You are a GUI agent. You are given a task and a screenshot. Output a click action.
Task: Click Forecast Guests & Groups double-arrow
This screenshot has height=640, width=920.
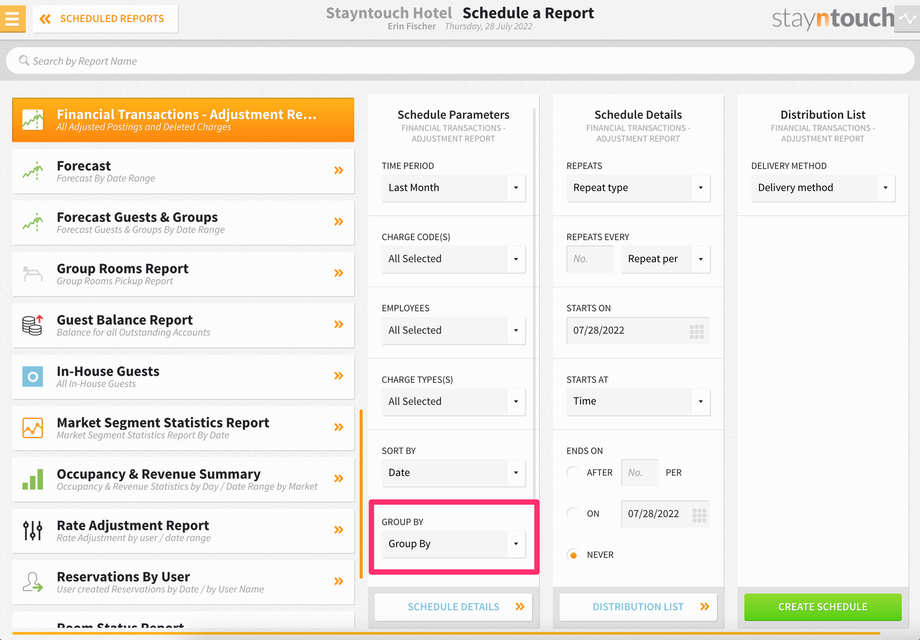(339, 222)
